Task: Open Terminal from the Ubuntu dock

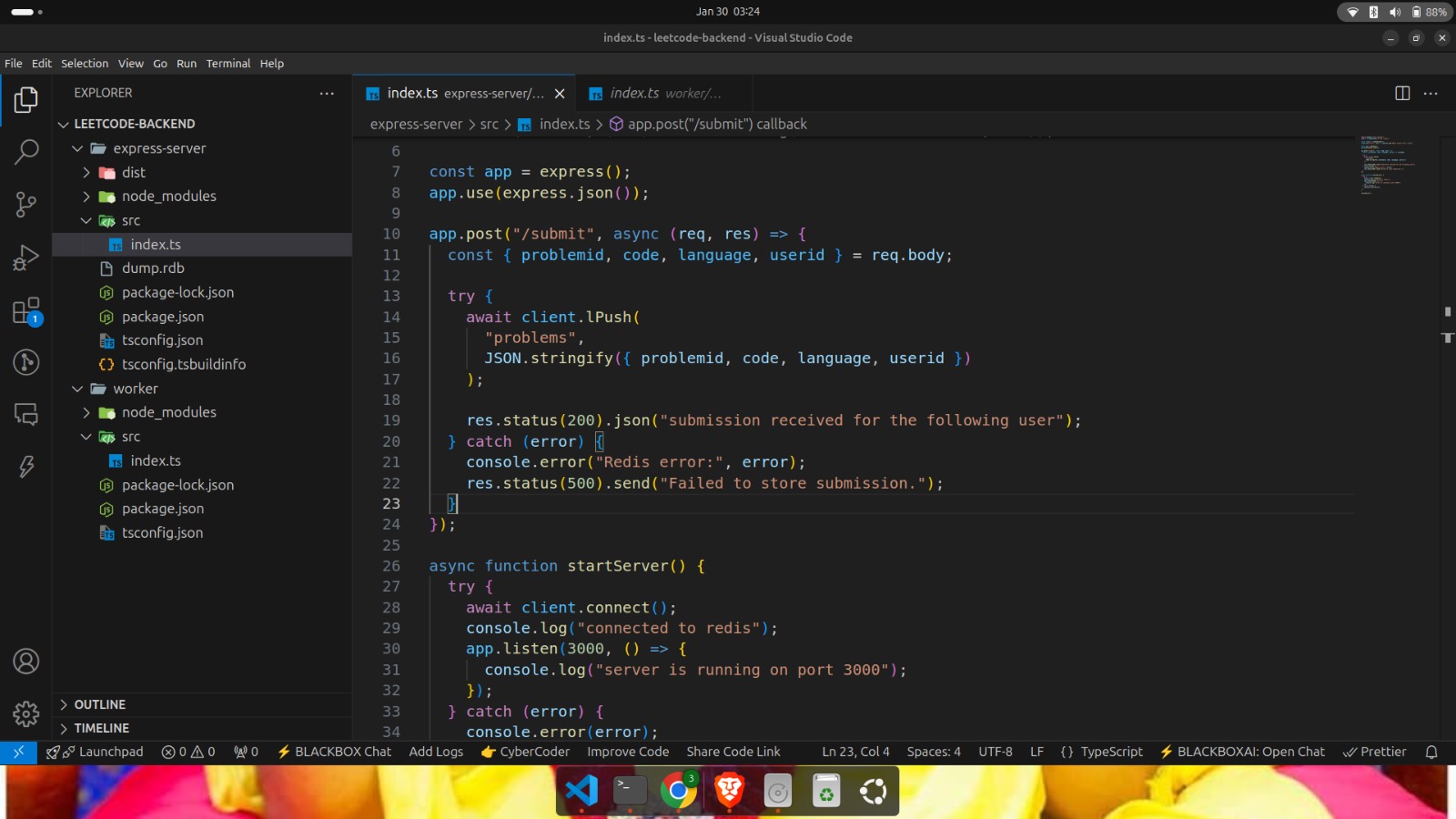Action: point(630,791)
